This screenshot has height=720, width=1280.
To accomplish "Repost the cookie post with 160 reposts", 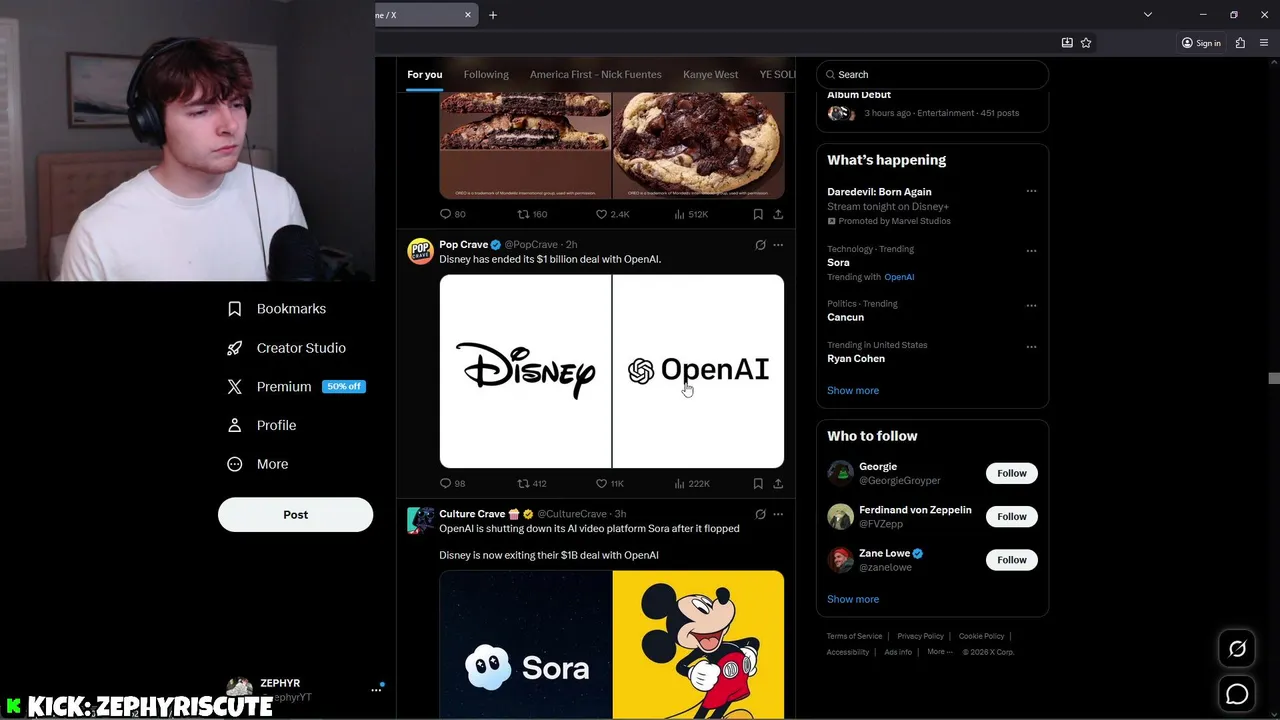I will pyautogui.click(x=532, y=214).
